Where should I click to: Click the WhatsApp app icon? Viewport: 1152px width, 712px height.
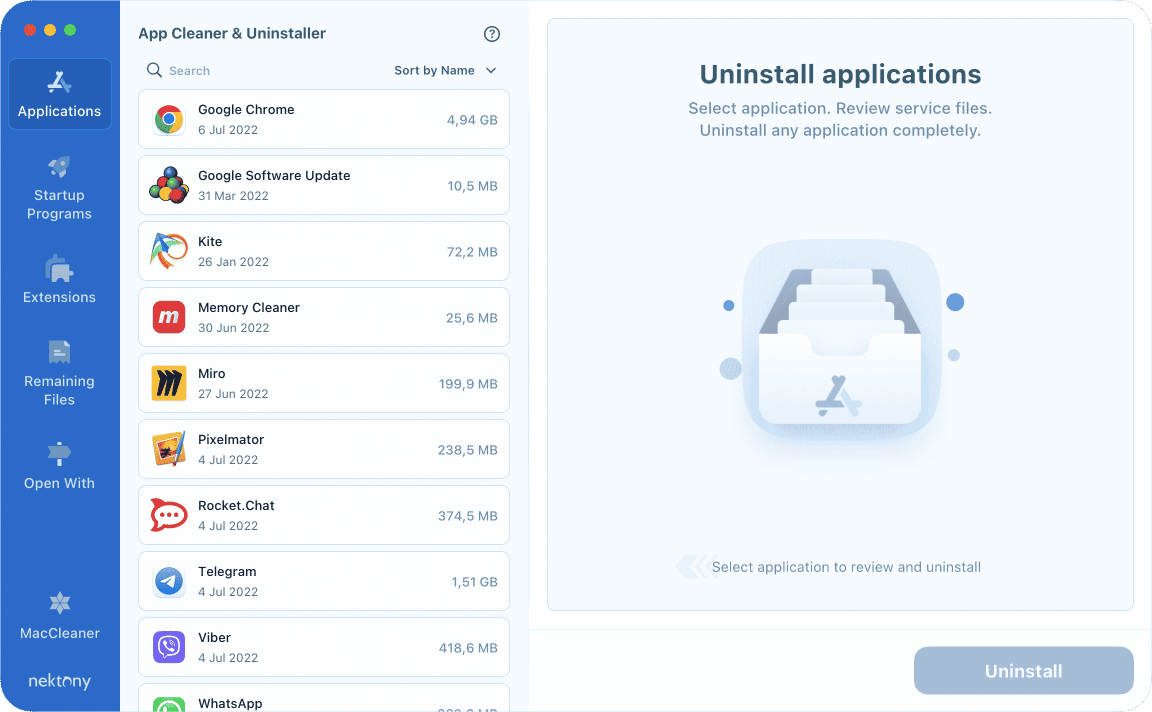[169, 705]
